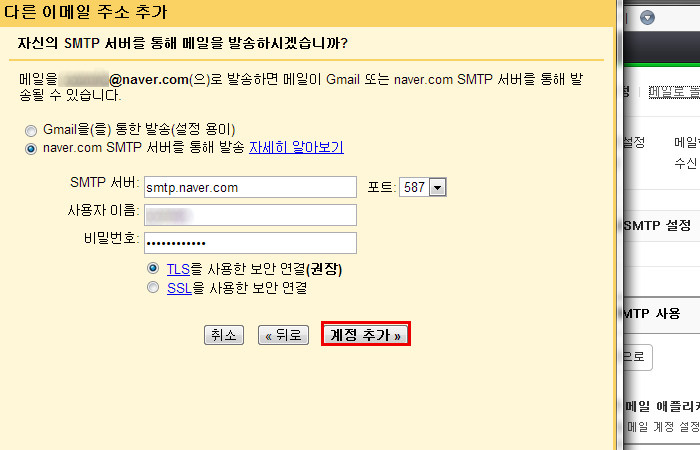The image size is (700, 450).
Task: Go back with the « 뒤로 button
Action: tap(283, 335)
